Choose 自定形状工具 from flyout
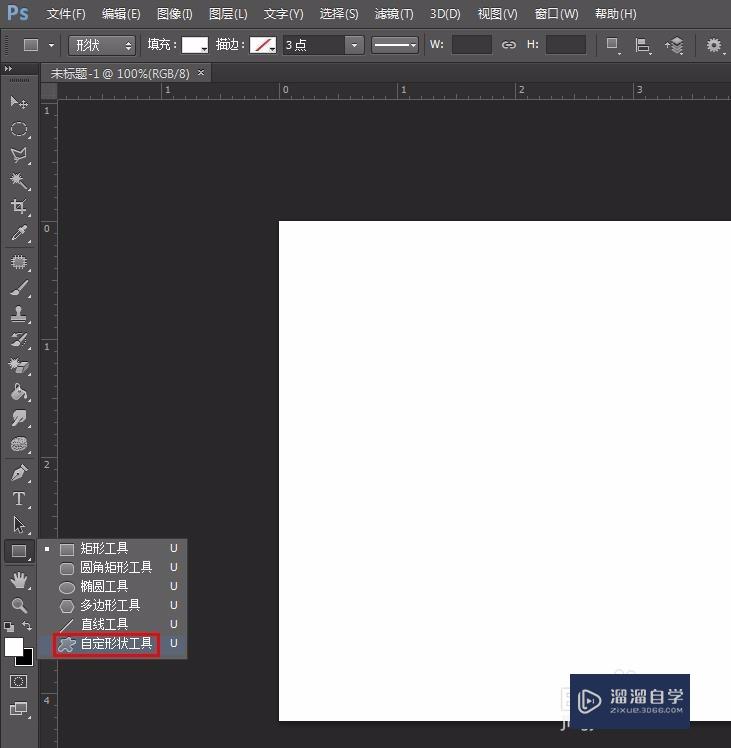 [113, 644]
